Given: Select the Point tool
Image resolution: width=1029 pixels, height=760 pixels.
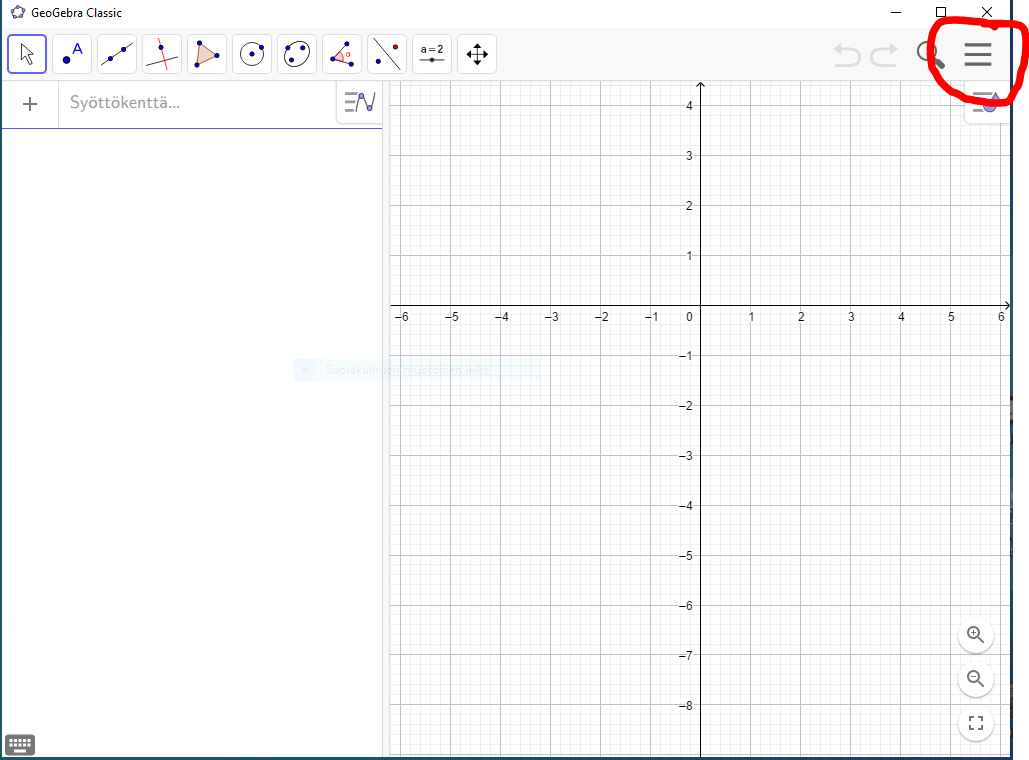Looking at the screenshot, I should coord(72,54).
